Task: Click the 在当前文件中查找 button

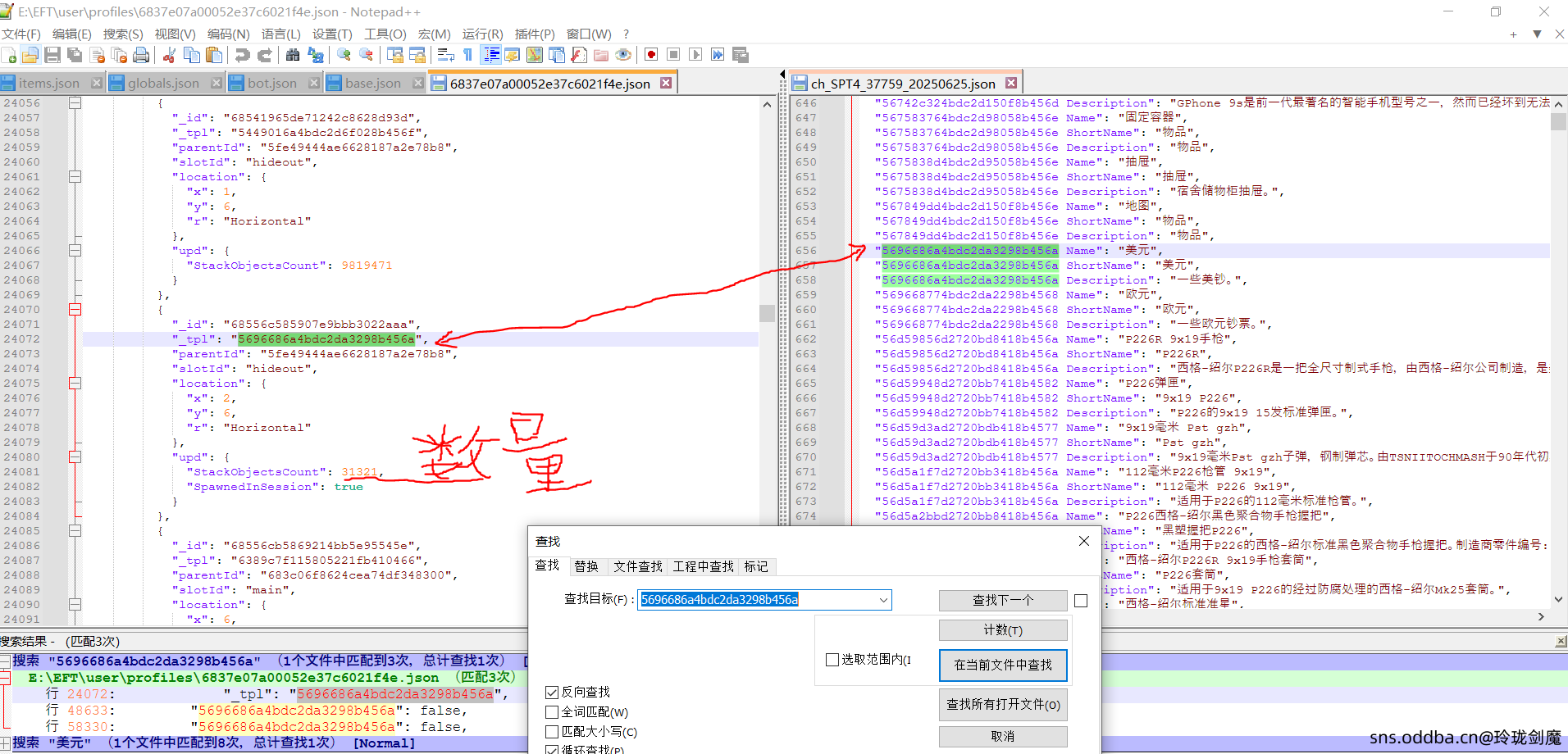Action: pyautogui.click(x=1003, y=665)
